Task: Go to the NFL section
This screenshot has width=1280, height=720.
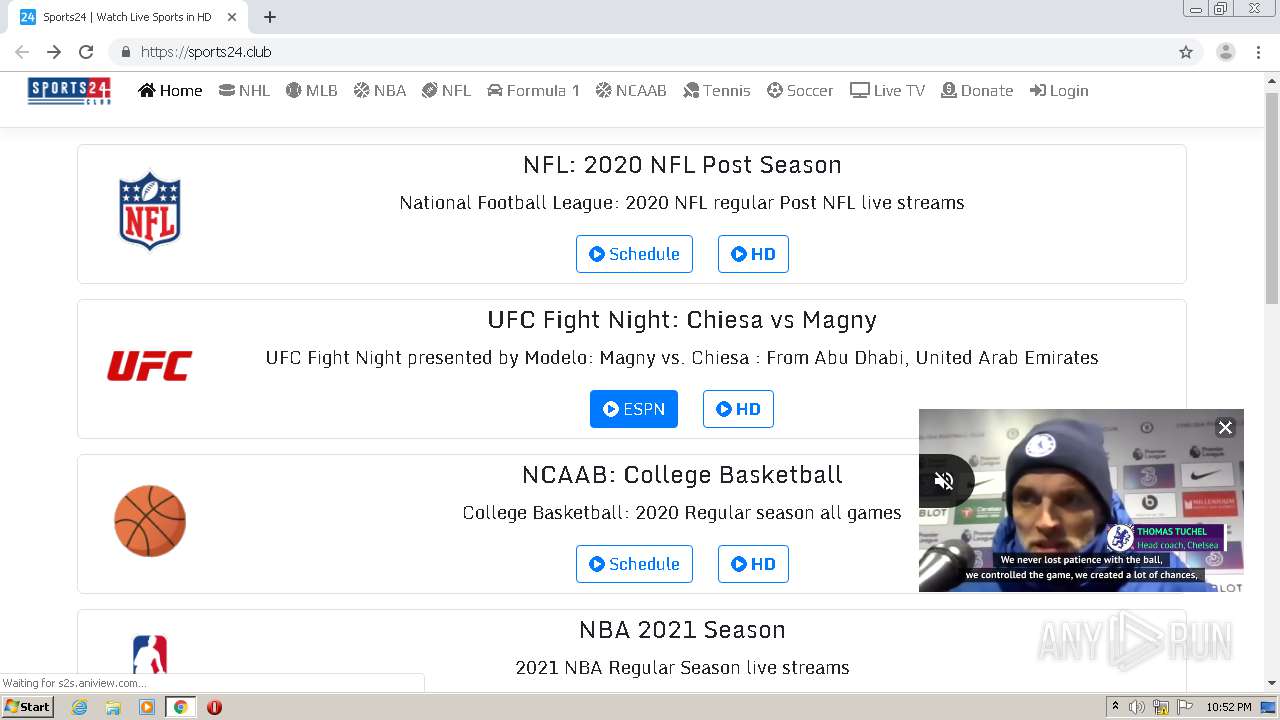Action: click(447, 90)
